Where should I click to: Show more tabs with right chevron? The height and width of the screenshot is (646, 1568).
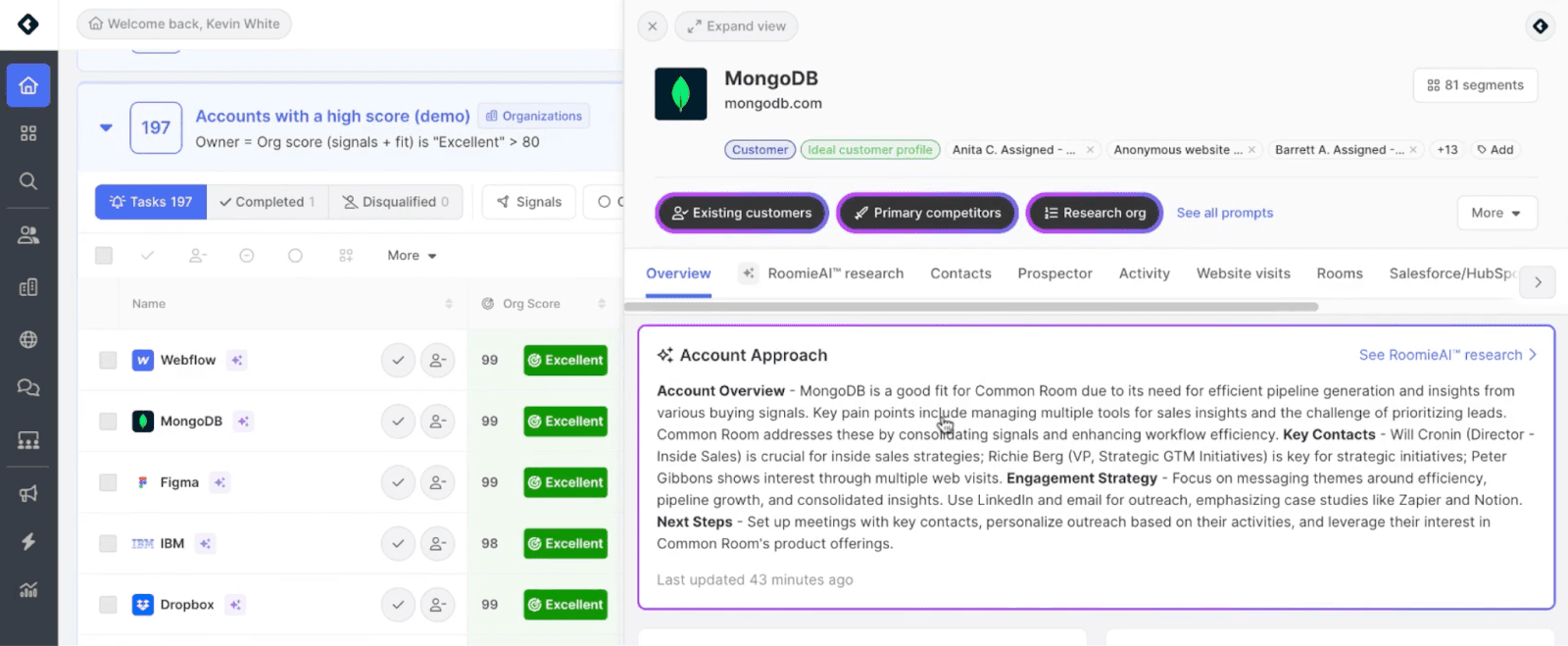click(1538, 282)
